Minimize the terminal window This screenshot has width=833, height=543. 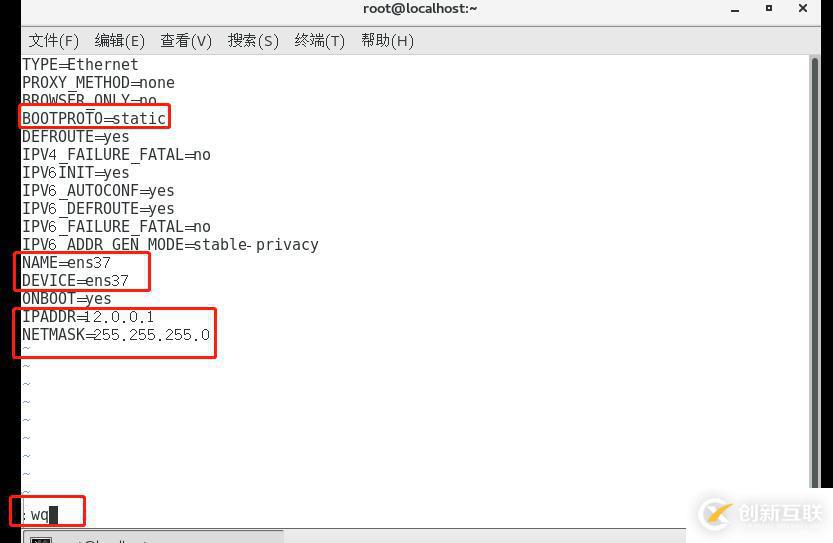(735, 10)
